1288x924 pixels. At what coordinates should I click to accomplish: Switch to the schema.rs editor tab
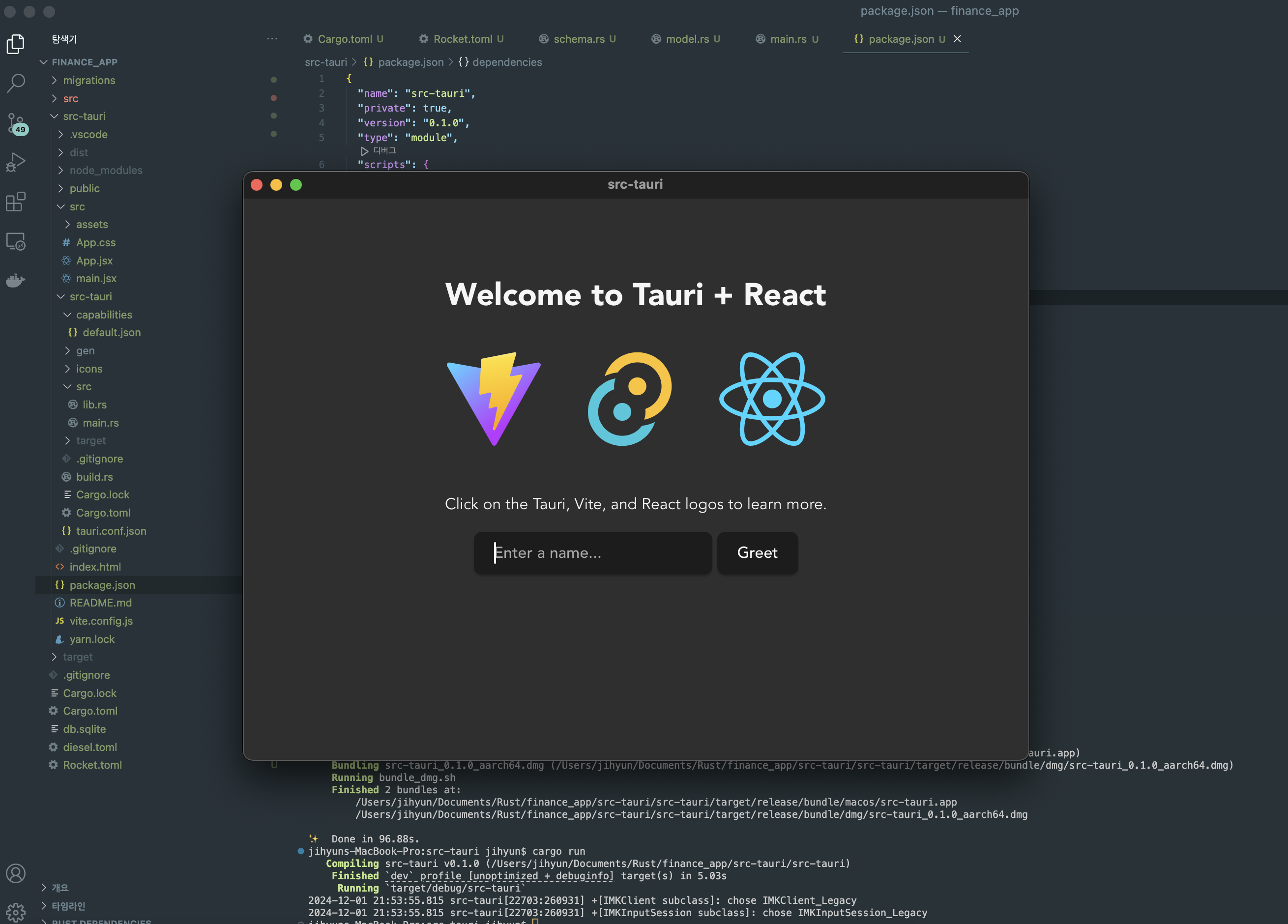578,39
